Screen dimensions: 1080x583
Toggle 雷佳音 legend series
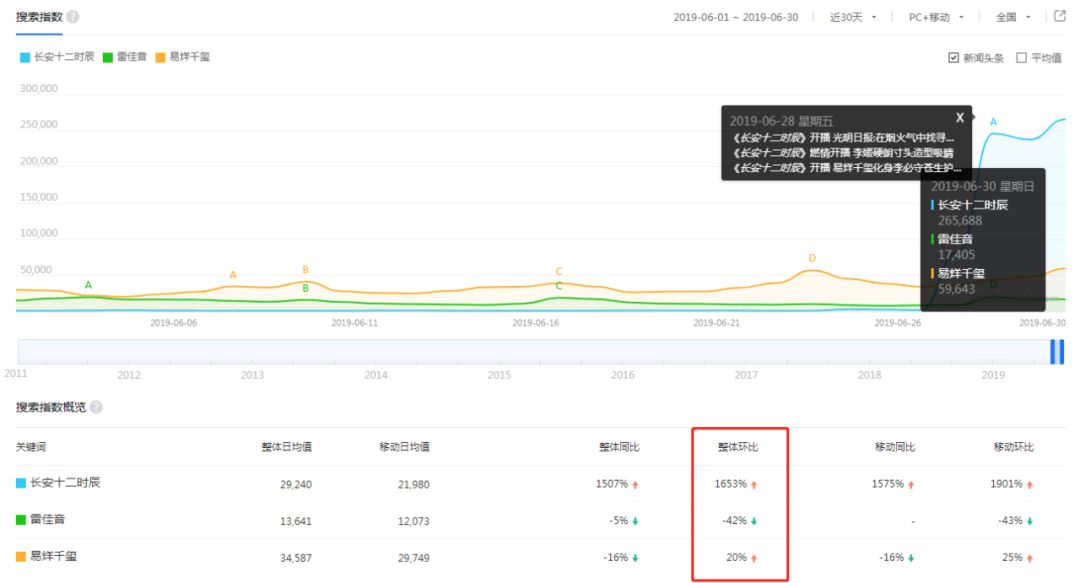[x=125, y=57]
